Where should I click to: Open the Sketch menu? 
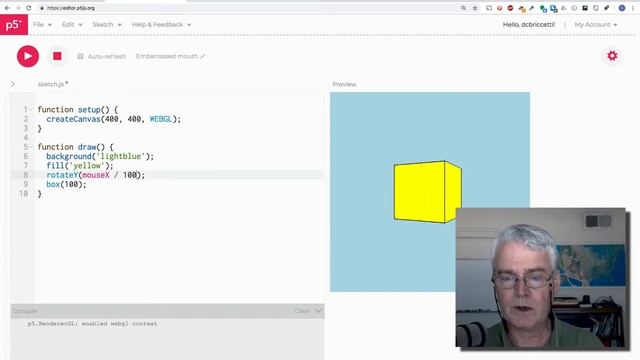[107, 24]
